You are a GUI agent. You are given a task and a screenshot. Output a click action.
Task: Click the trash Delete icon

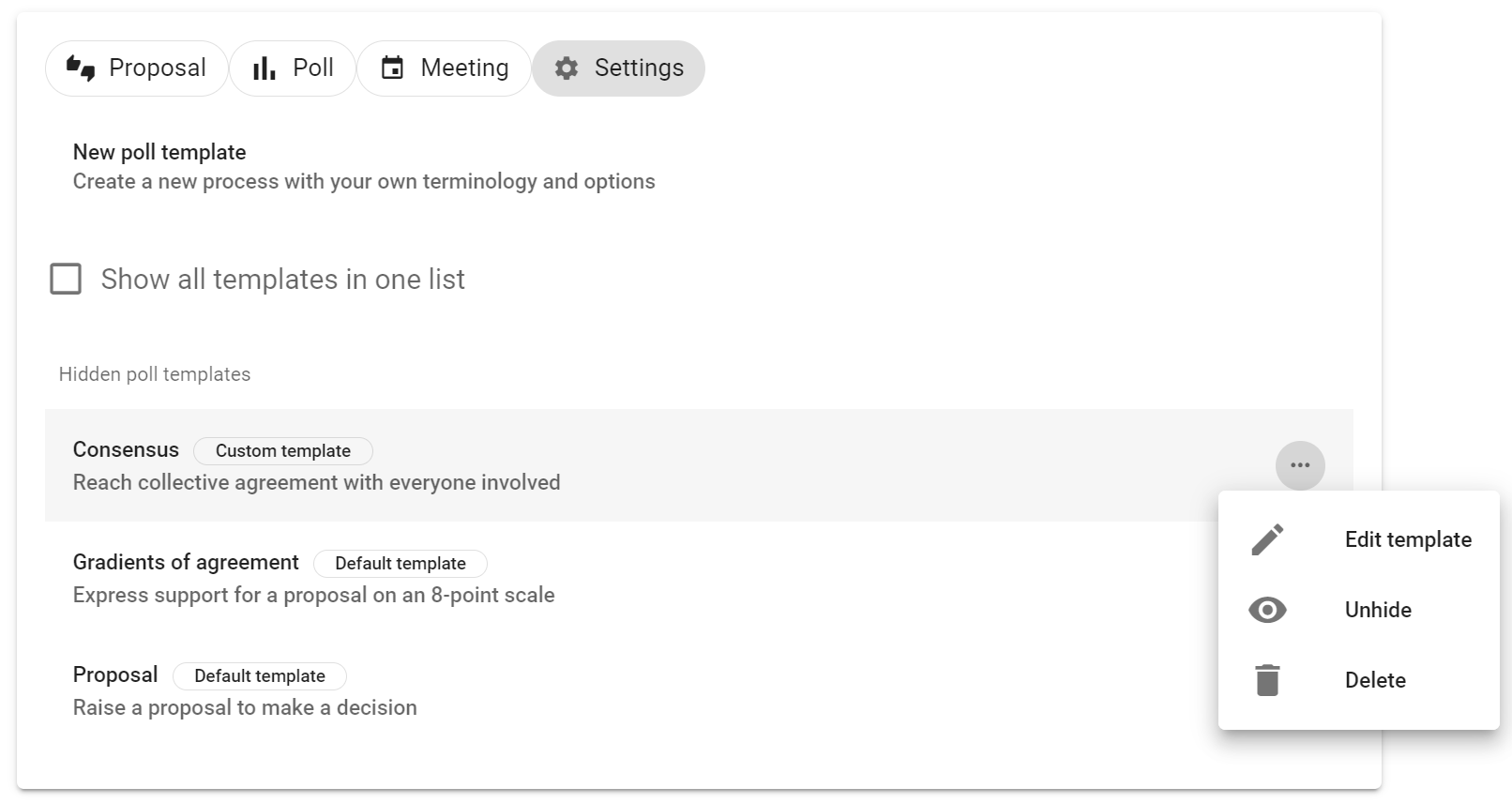1267,680
